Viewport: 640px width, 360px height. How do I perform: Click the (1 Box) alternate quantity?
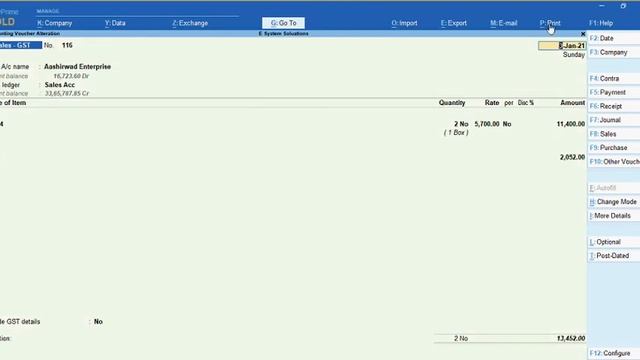coord(456,133)
